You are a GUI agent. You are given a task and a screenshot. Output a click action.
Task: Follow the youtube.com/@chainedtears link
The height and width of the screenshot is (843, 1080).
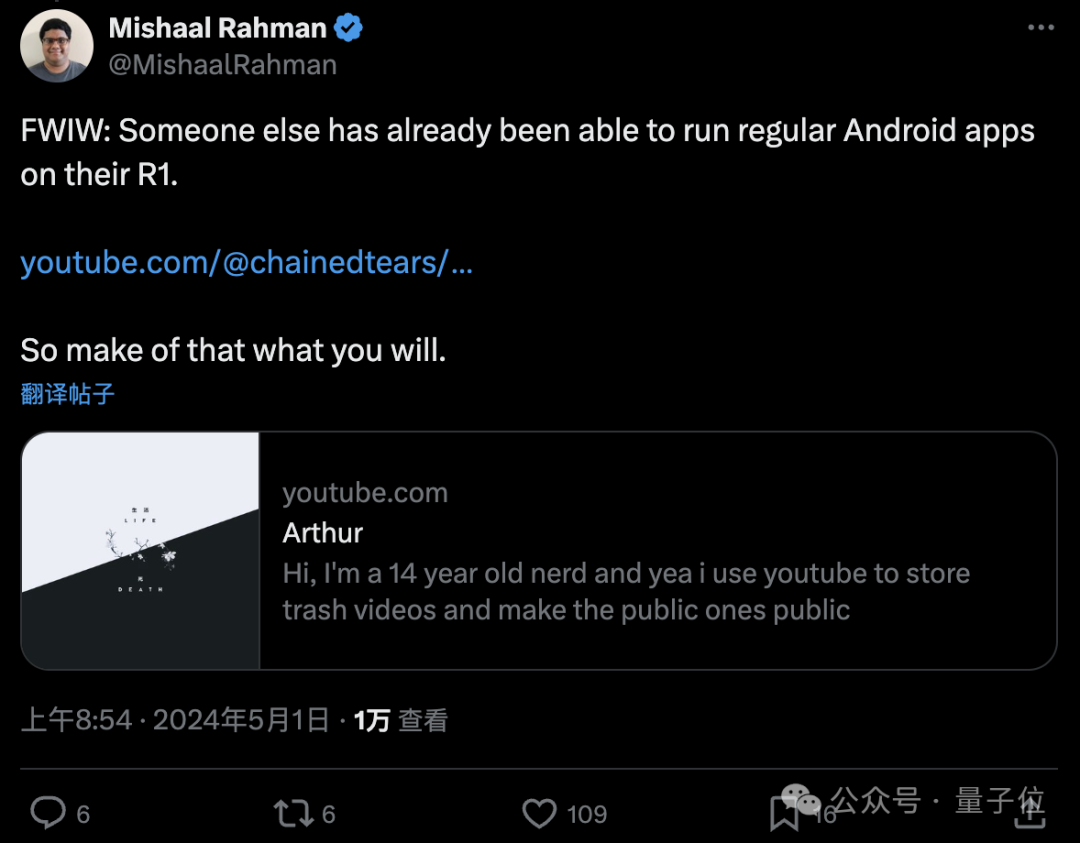246,262
